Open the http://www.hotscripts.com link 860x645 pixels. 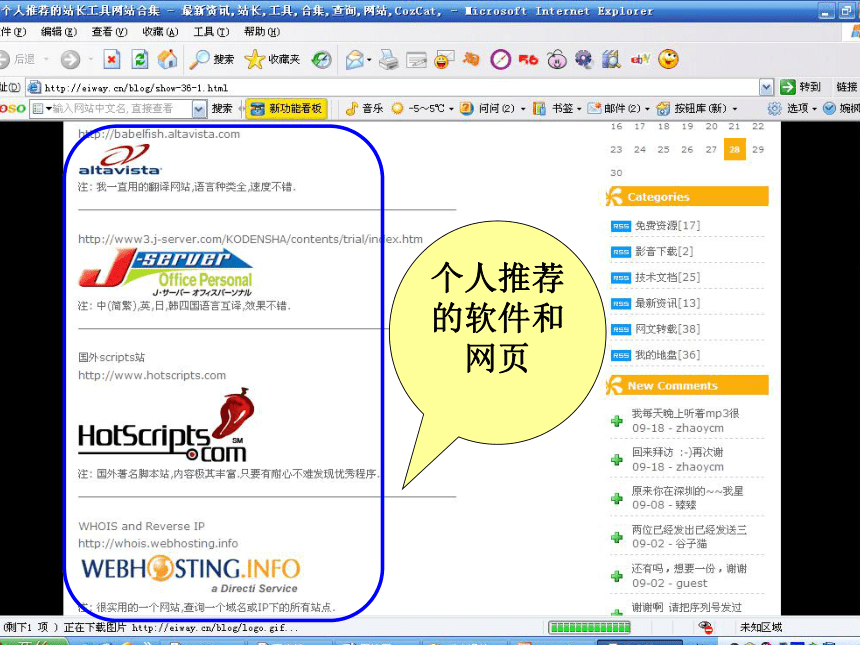(152, 375)
